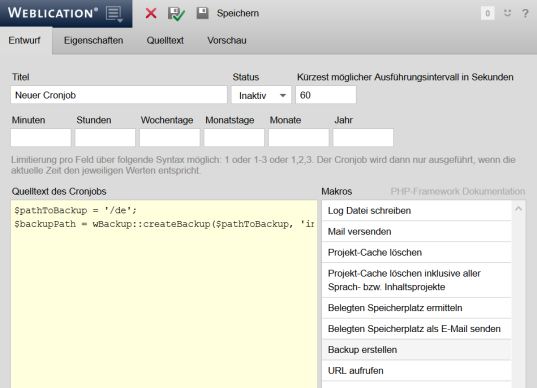
Task: Select Belegten Speicherplatz als E-Mail senden
Action: click(x=416, y=329)
